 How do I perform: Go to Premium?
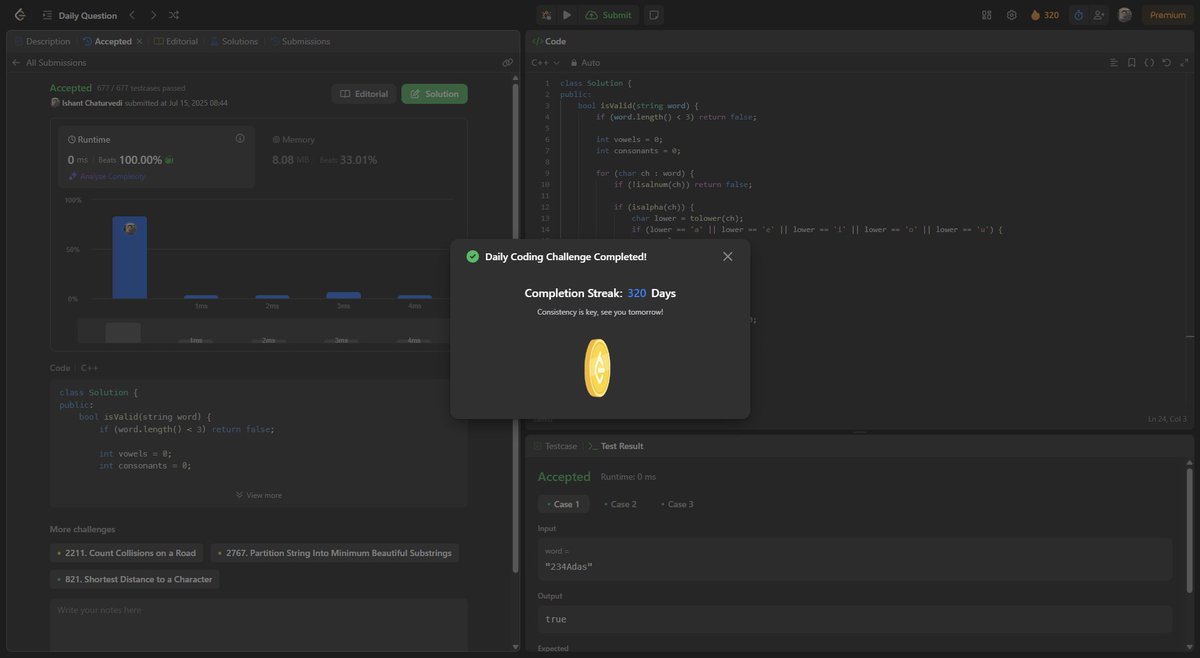(1167, 15)
